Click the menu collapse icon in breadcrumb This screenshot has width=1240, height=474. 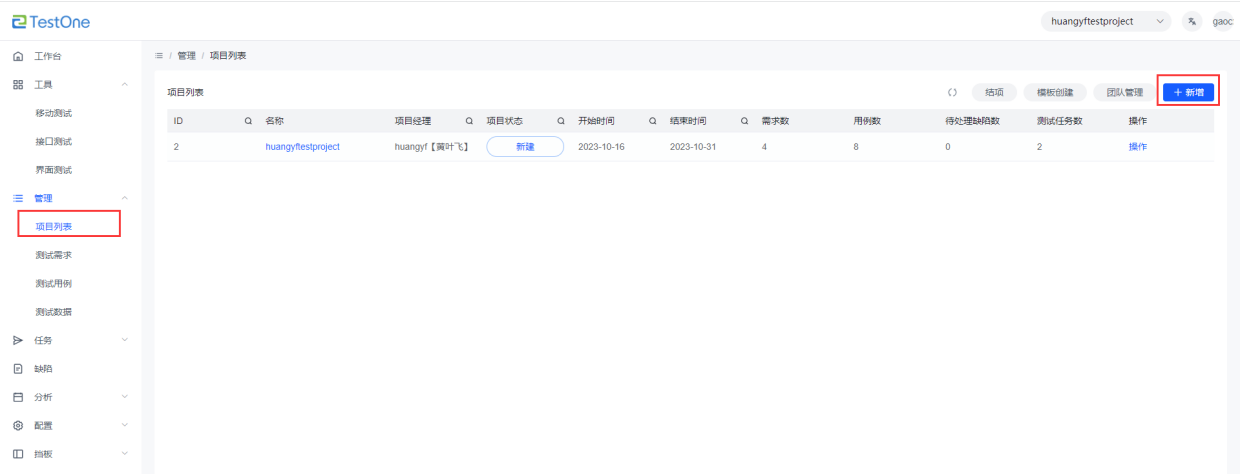[x=159, y=55]
